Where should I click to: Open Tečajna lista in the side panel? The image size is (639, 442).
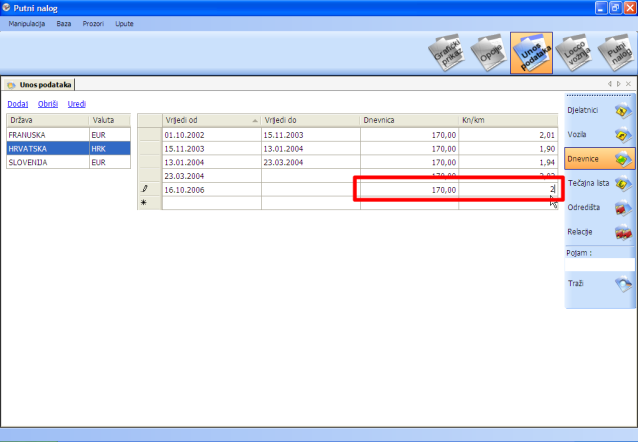point(599,183)
